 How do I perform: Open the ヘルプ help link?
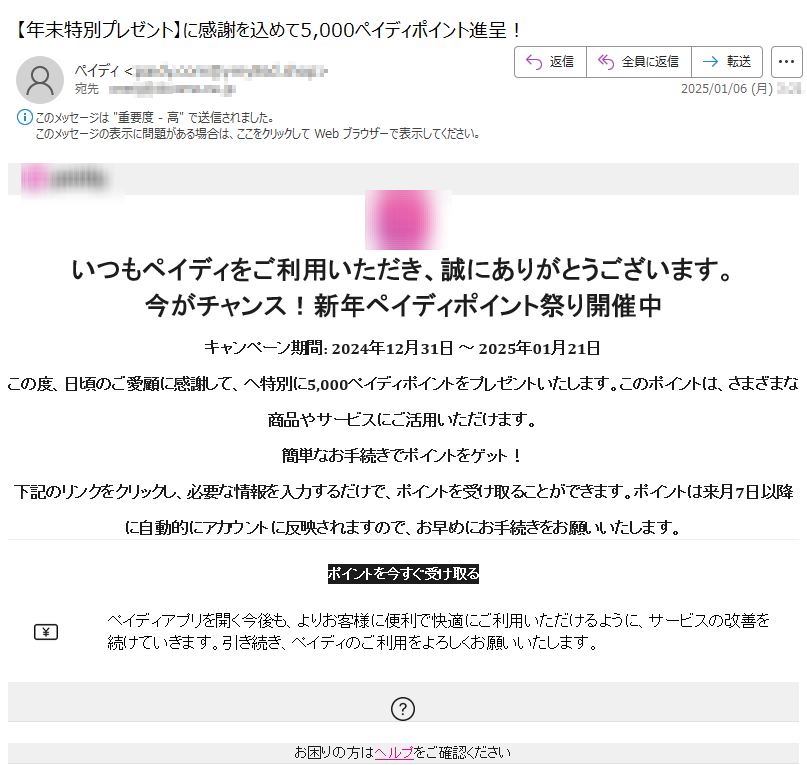(394, 753)
